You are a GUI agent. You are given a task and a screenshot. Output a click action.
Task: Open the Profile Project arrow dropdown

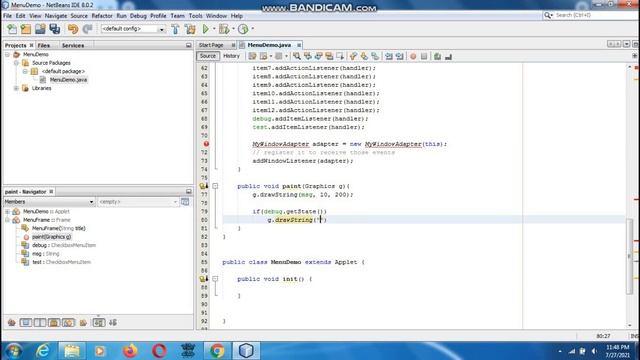(252, 29)
